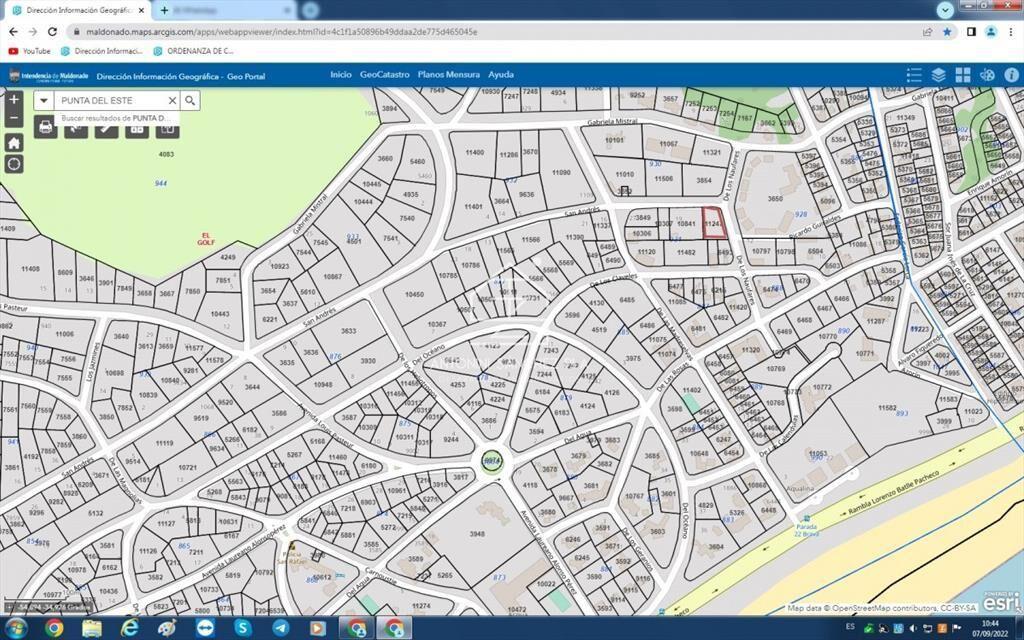The image size is (1024, 640).
Task: Reload the current page
Action: (52, 31)
